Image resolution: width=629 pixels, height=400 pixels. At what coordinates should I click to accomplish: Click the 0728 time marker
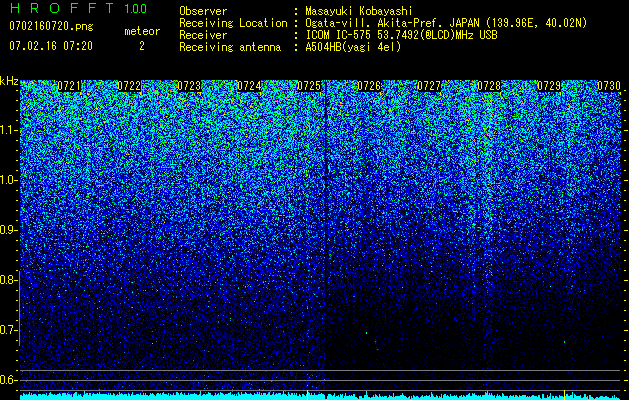click(x=489, y=86)
